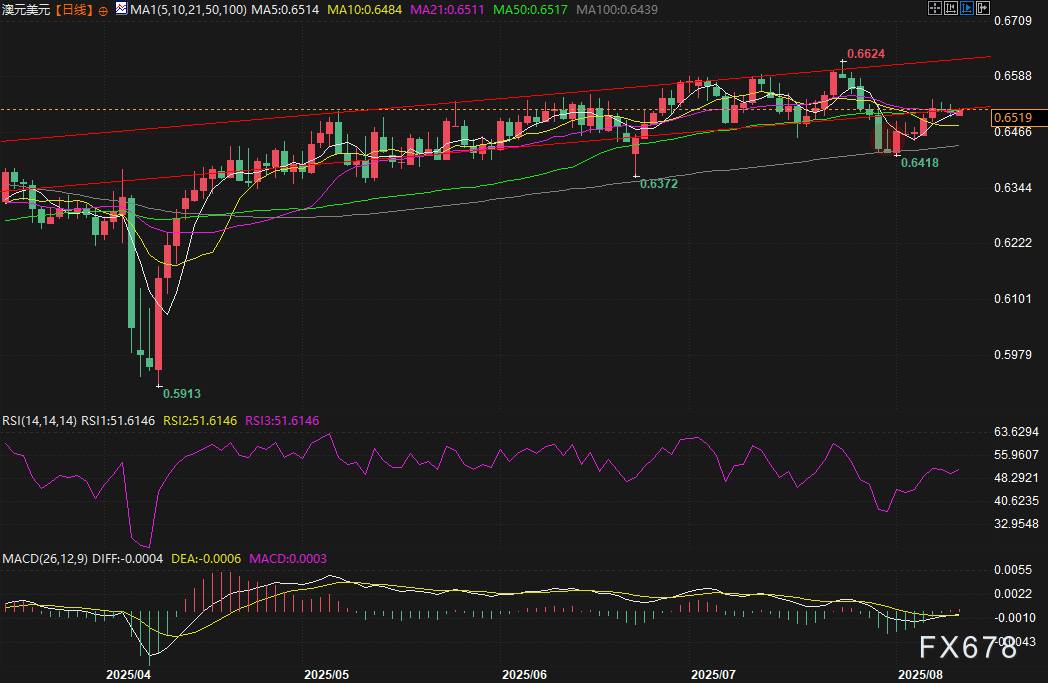The image size is (1048, 683).
Task: Click the crosshair cursor icon at top right
Action: [937, 8]
